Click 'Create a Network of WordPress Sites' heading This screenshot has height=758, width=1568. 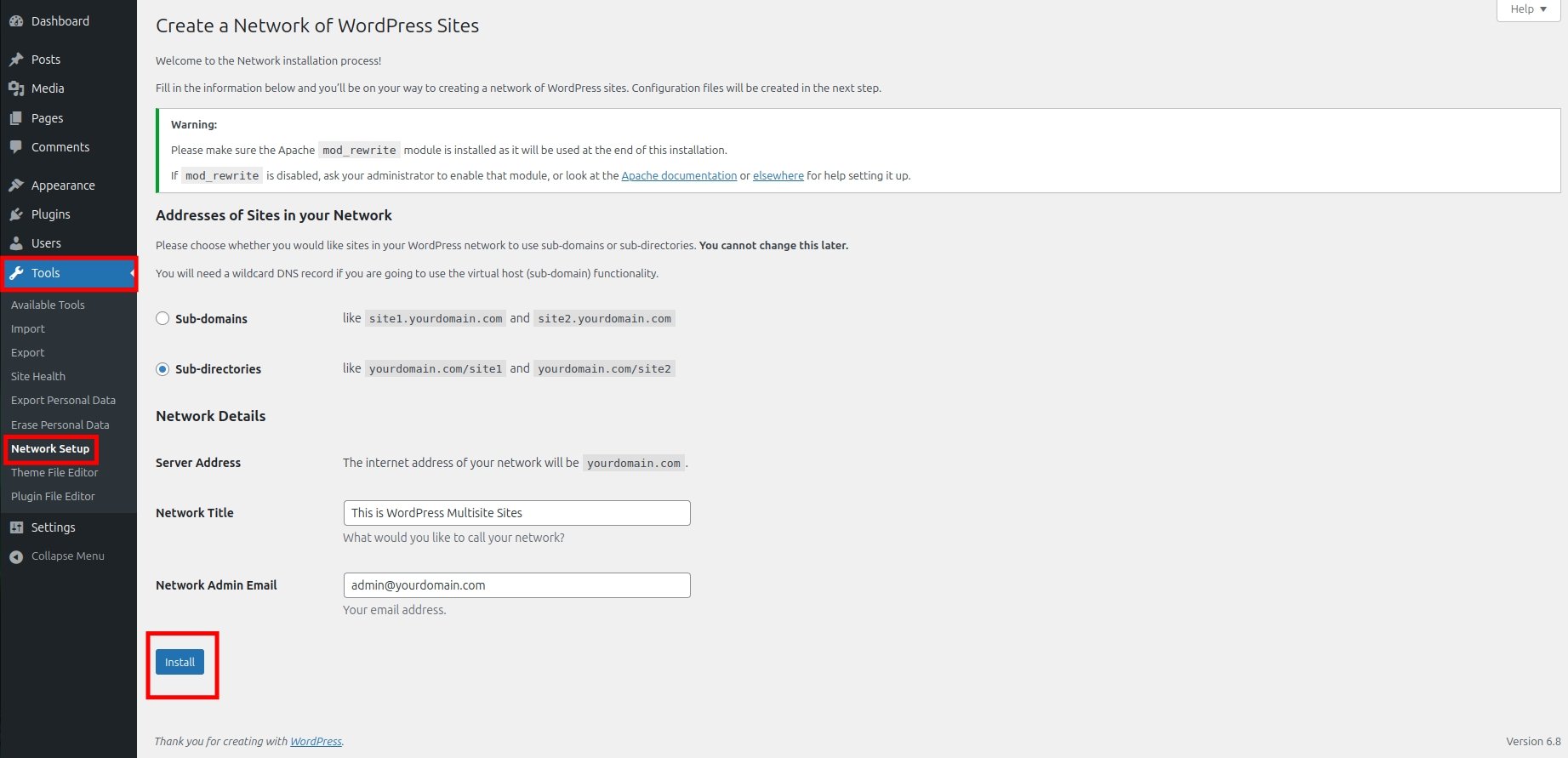click(317, 26)
